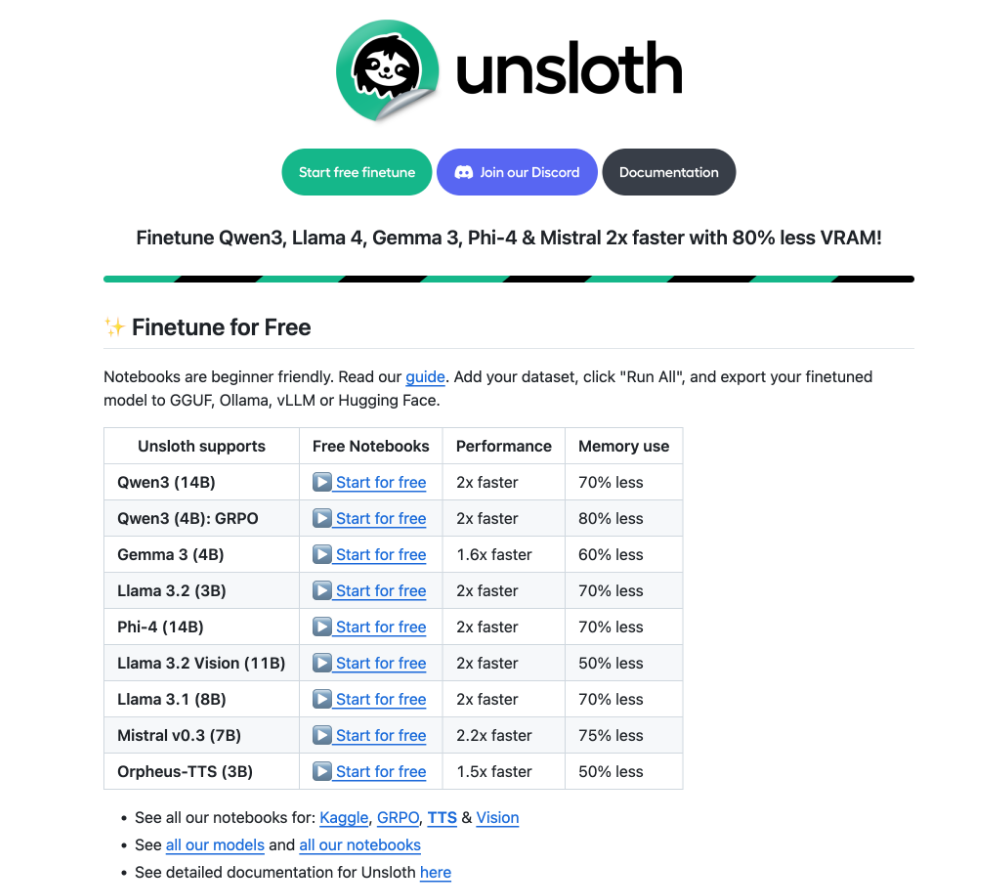
Task: Open the Documentation page
Action: (x=668, y=171)
